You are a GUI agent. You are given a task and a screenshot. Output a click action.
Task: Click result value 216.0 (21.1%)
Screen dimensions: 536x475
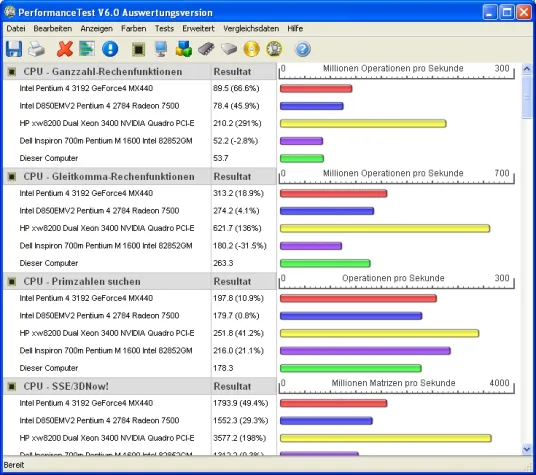pos(238,351)
